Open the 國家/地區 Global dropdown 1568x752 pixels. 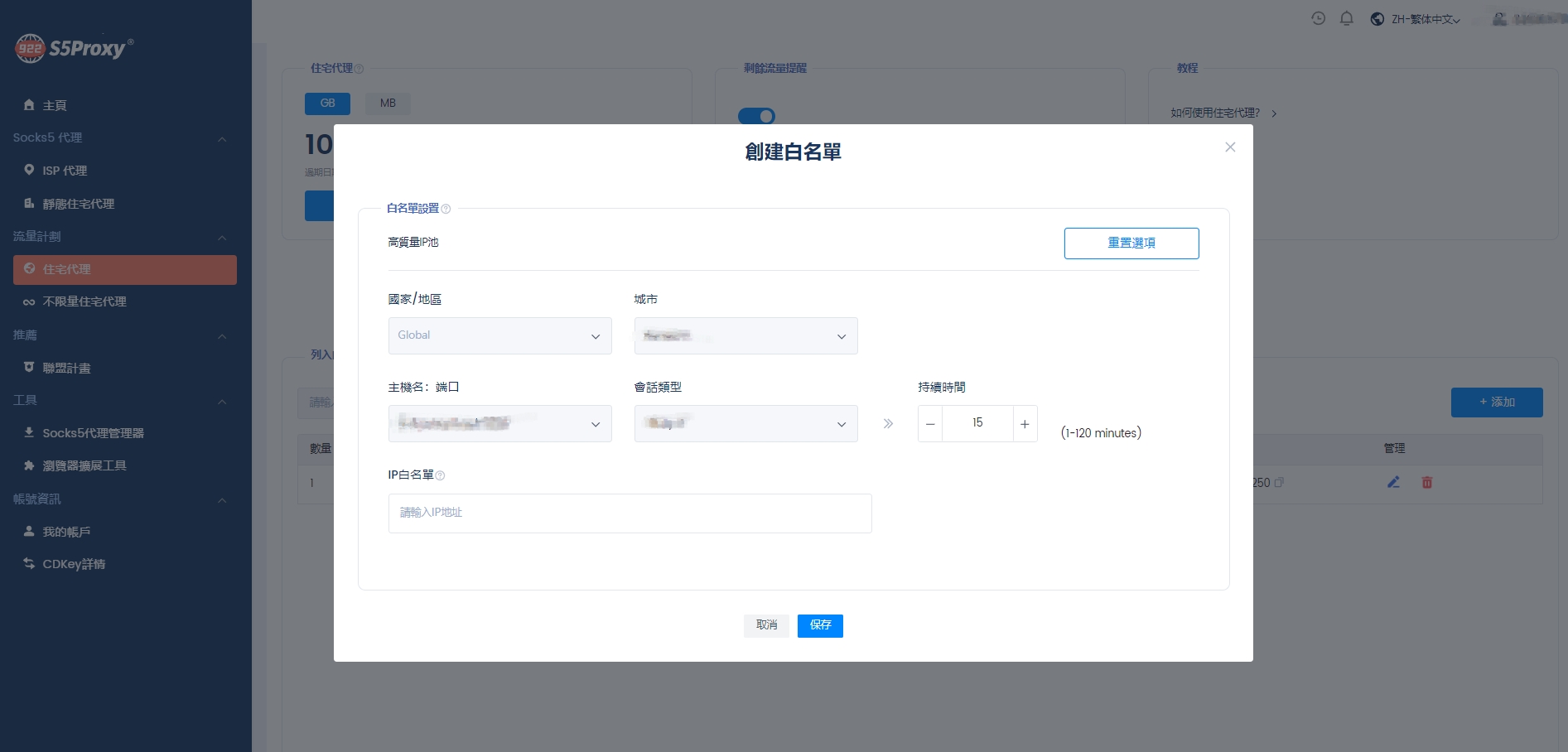tap(499, 335)
